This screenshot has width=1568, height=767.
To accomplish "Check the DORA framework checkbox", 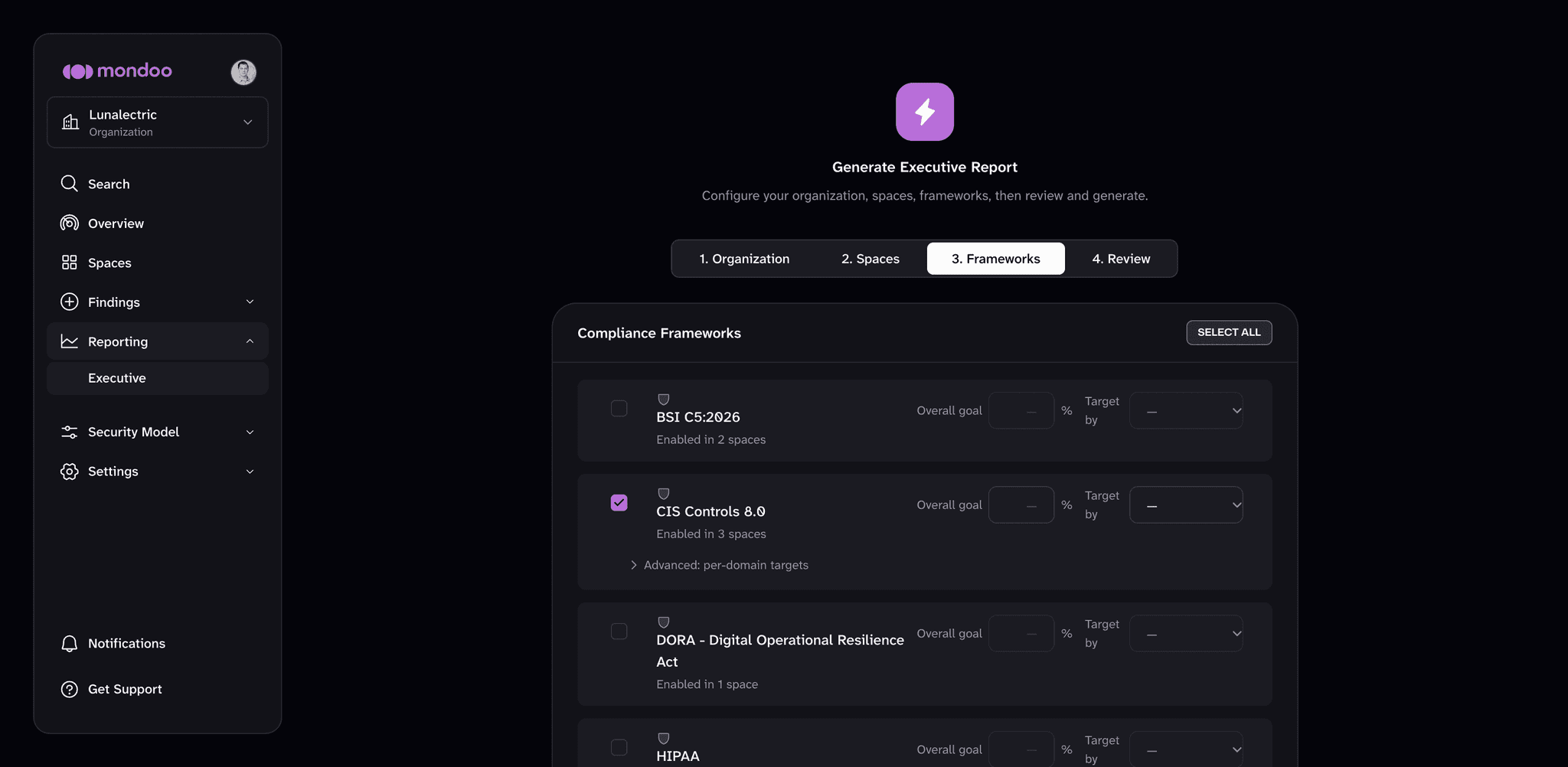I will tap(619, 632).
